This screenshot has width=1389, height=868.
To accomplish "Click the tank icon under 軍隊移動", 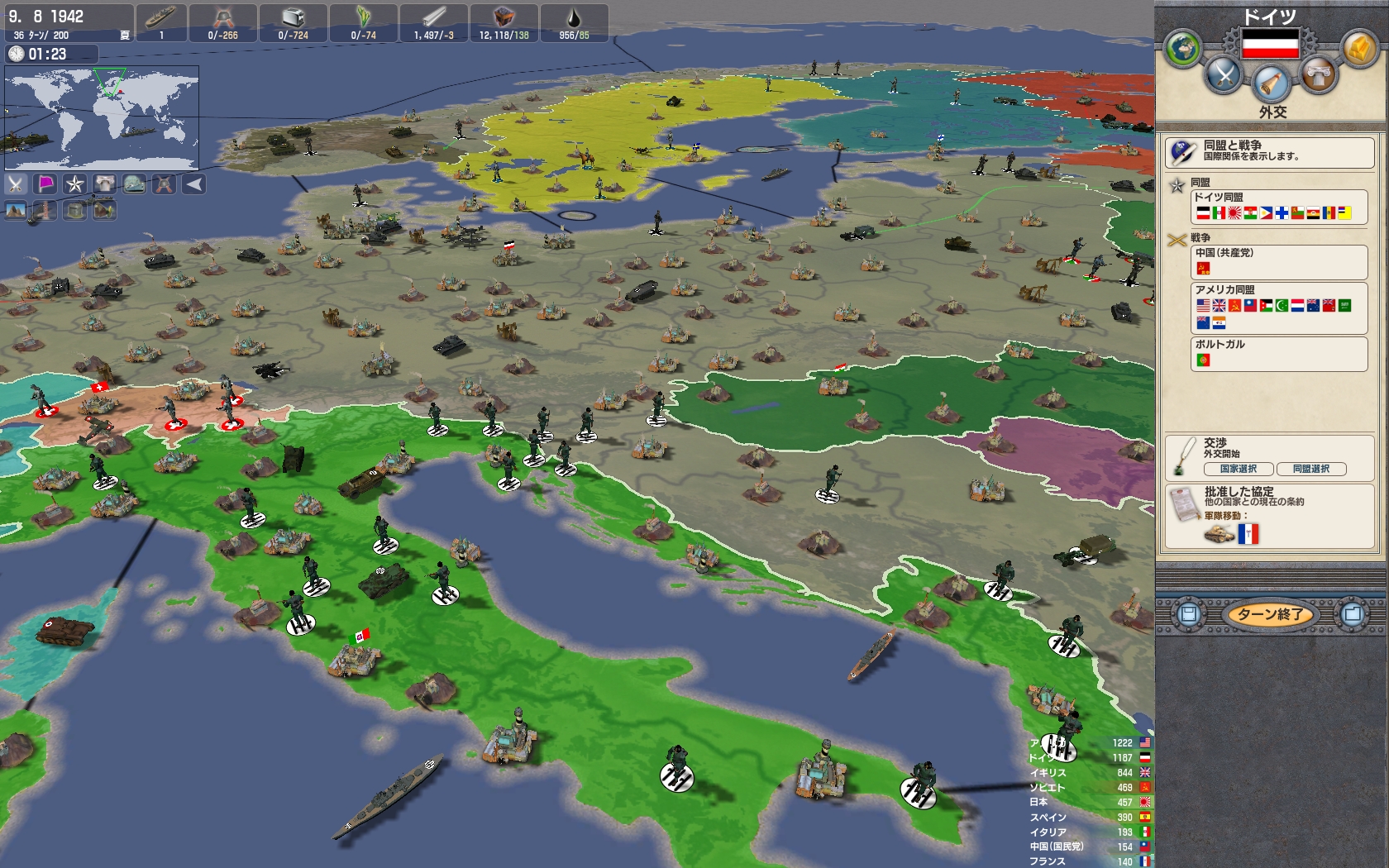I will coord(1219,534).
